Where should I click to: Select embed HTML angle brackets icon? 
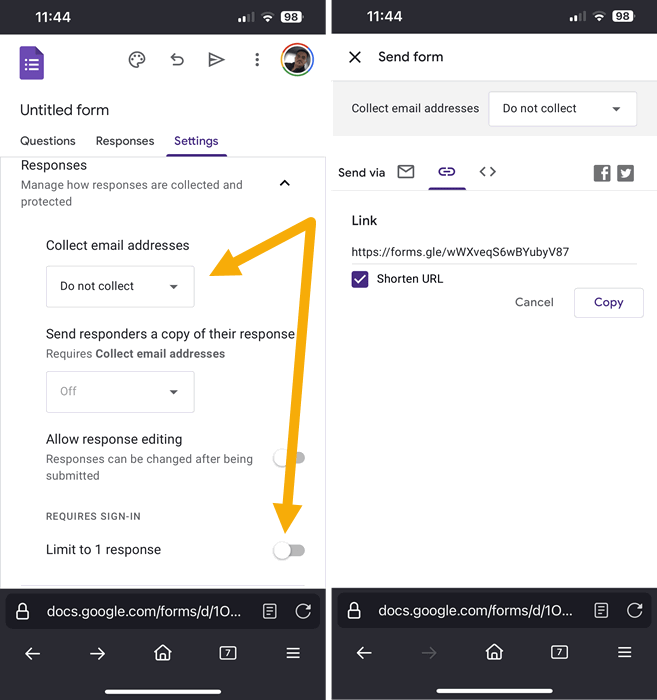(x=488, y=172)
